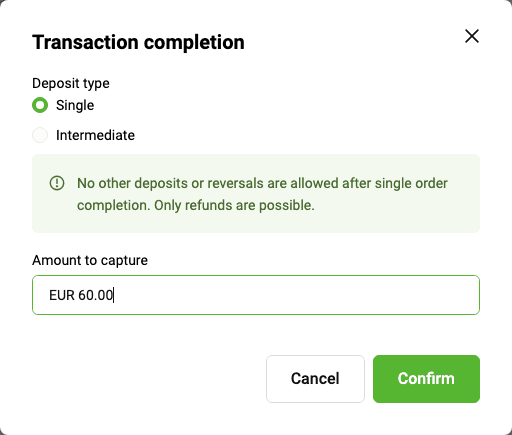This screenshot has width=512, height=435.
Task: Click the info exclamation icon
Action: [x=57, y=183]
